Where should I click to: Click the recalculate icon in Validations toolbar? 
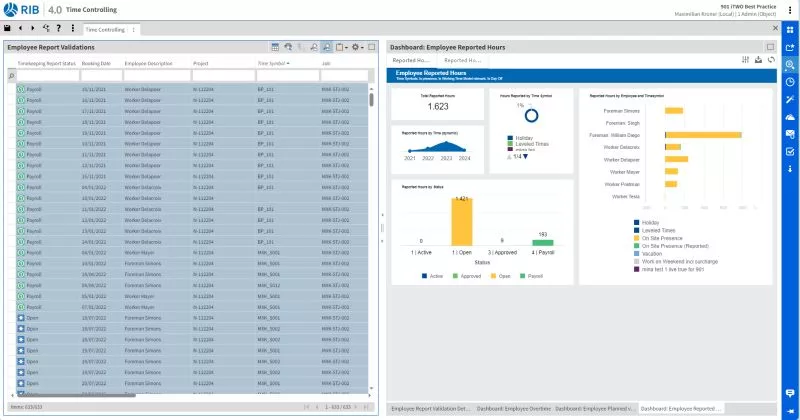coord(288,47)
